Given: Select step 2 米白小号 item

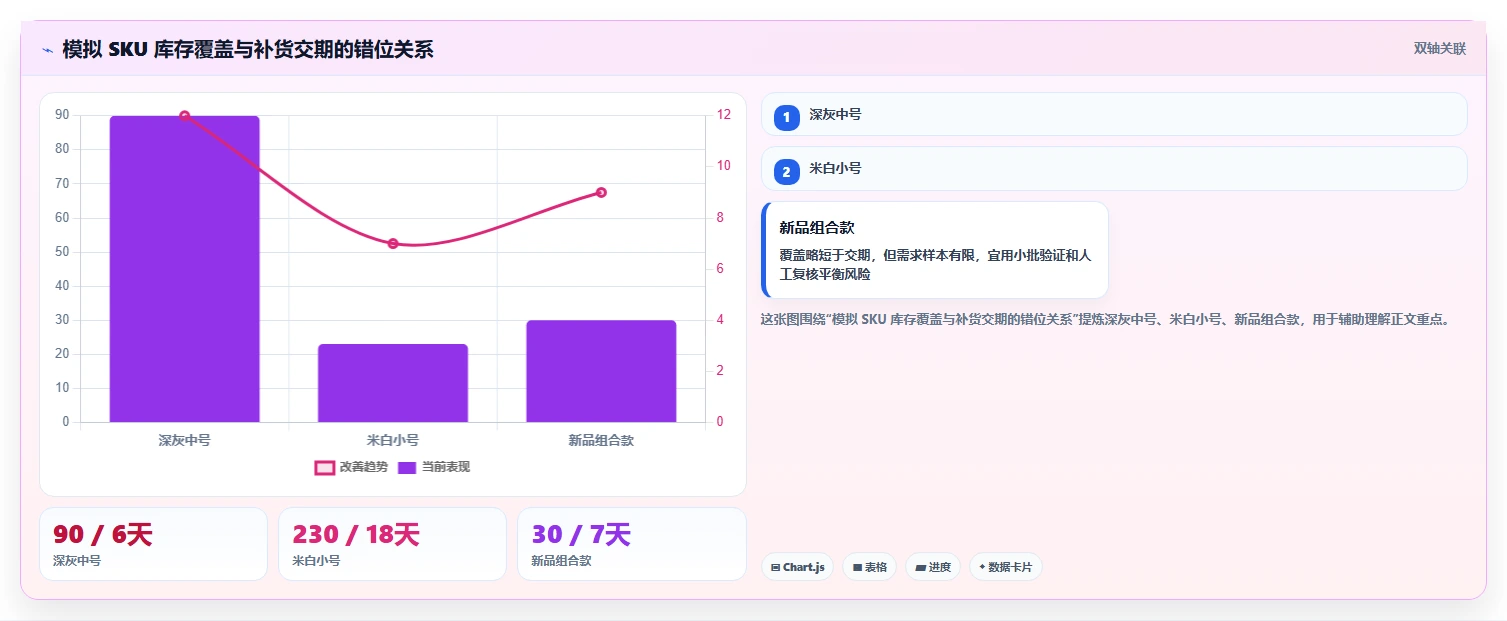Looking at the screenshot, I should (x=1114, y=168).
